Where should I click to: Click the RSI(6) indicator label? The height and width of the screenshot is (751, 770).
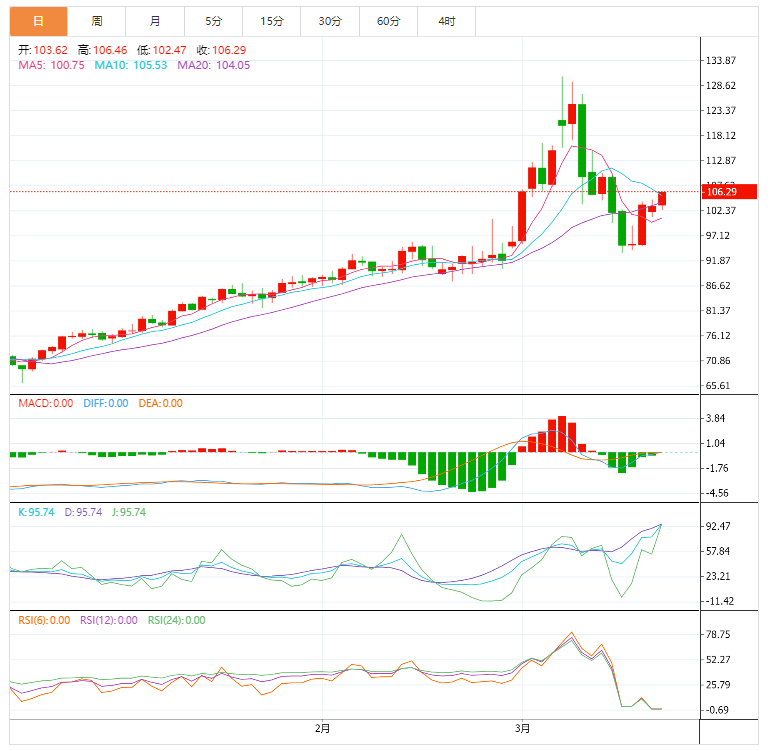pos(44,620)
